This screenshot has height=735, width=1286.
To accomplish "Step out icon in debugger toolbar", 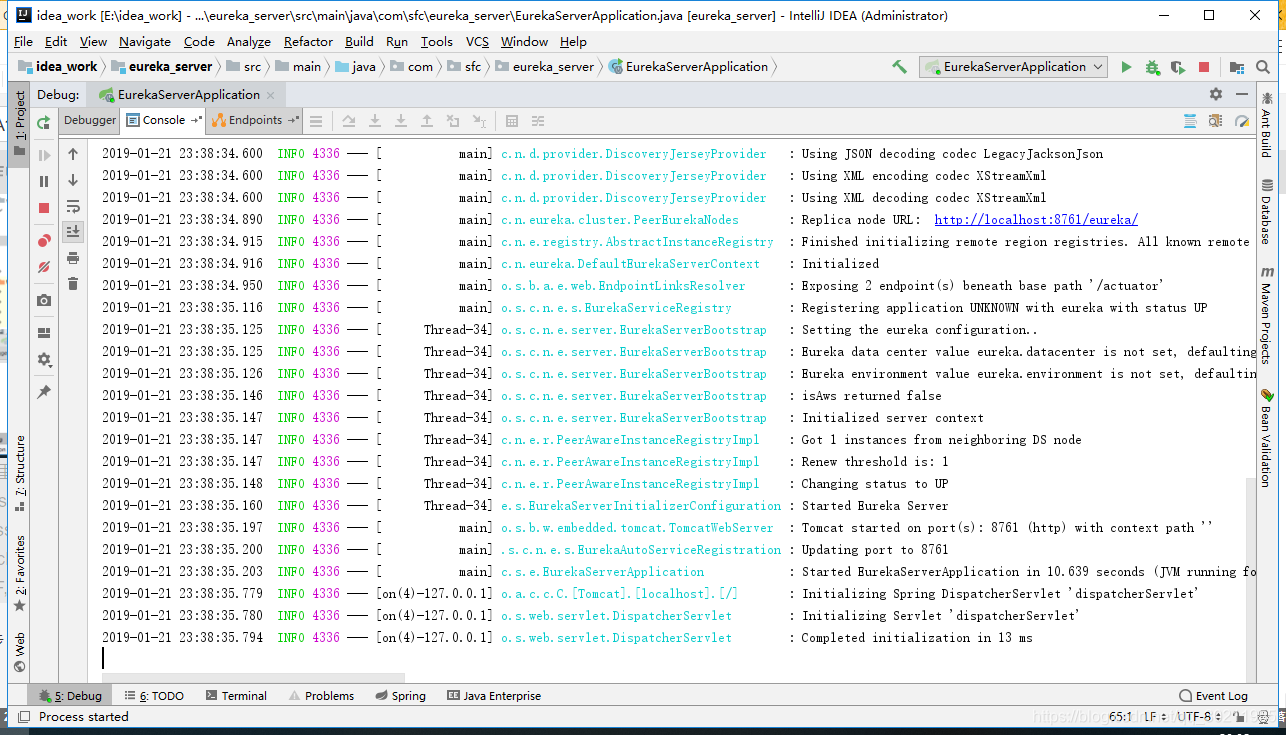I will (x=427, y=121).
